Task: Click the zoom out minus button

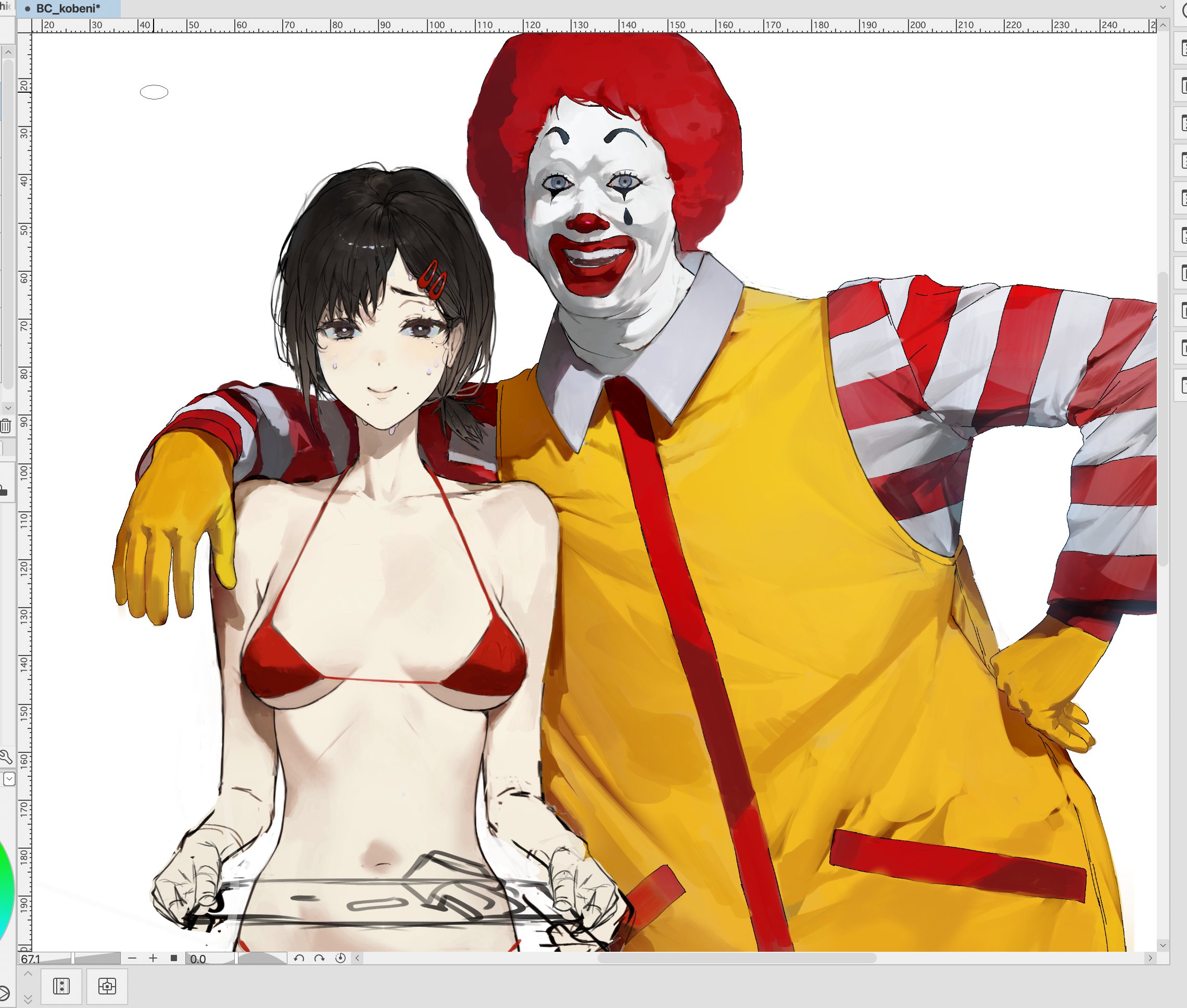Action: coord(133,959)
